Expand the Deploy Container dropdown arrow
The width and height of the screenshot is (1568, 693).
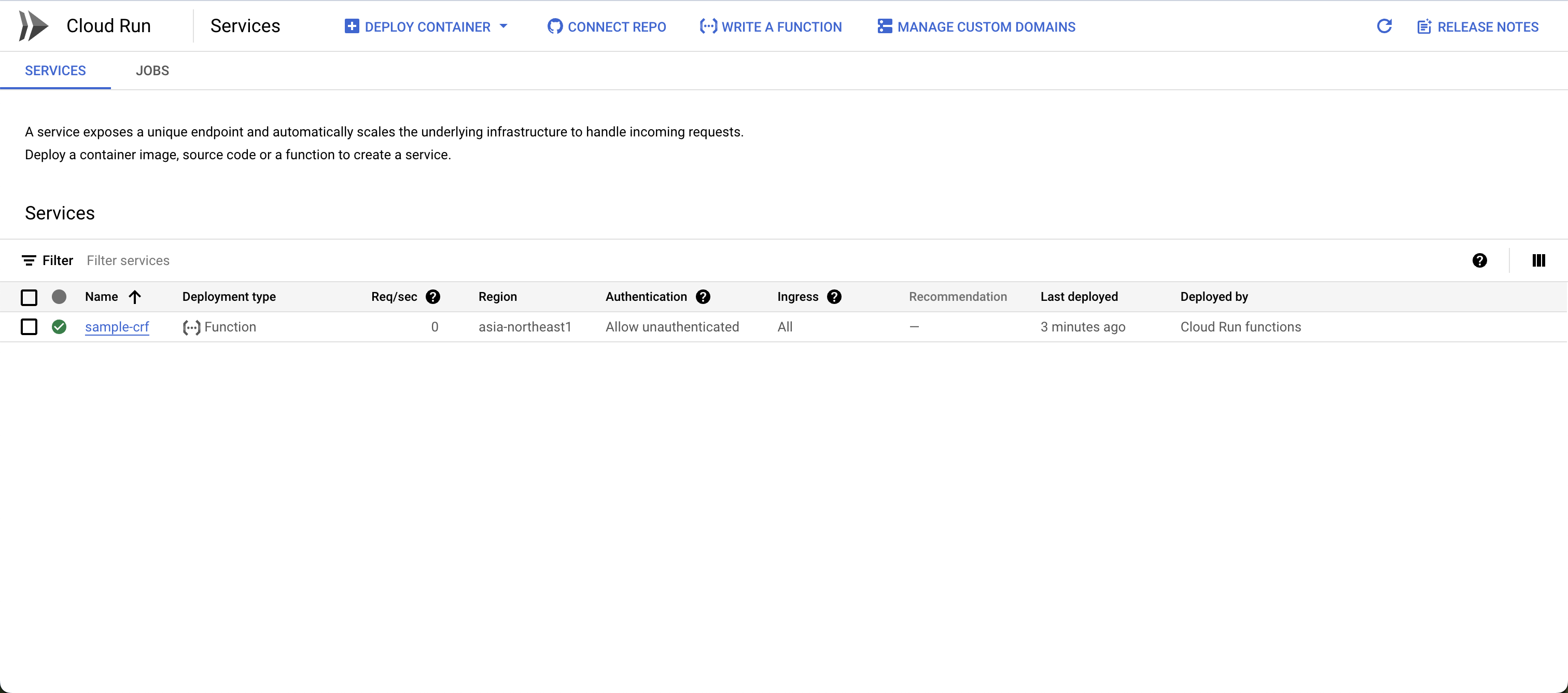pos(503,26)
